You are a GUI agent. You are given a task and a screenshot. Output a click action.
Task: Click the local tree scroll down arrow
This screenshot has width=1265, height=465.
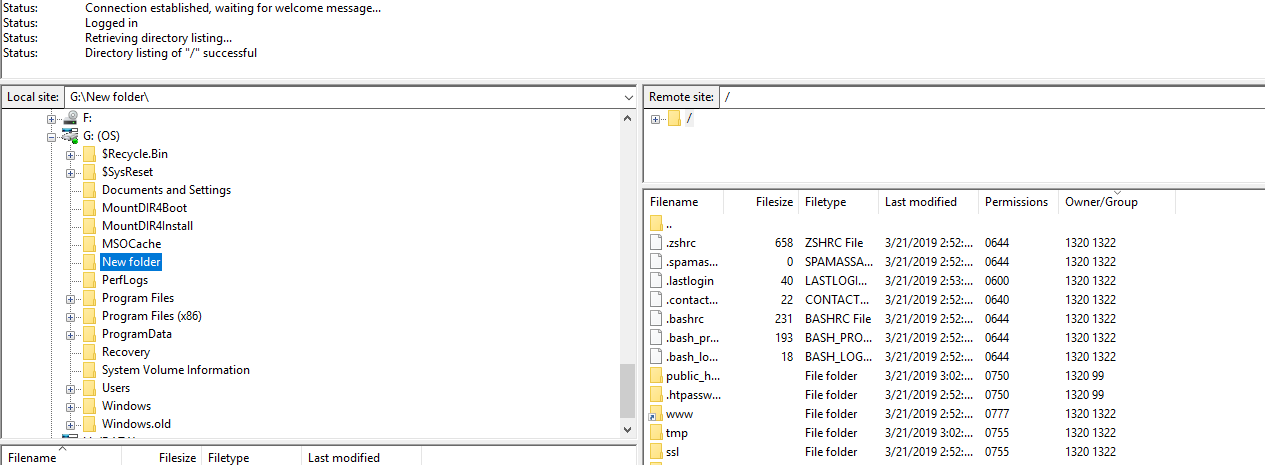pos(628,429)
